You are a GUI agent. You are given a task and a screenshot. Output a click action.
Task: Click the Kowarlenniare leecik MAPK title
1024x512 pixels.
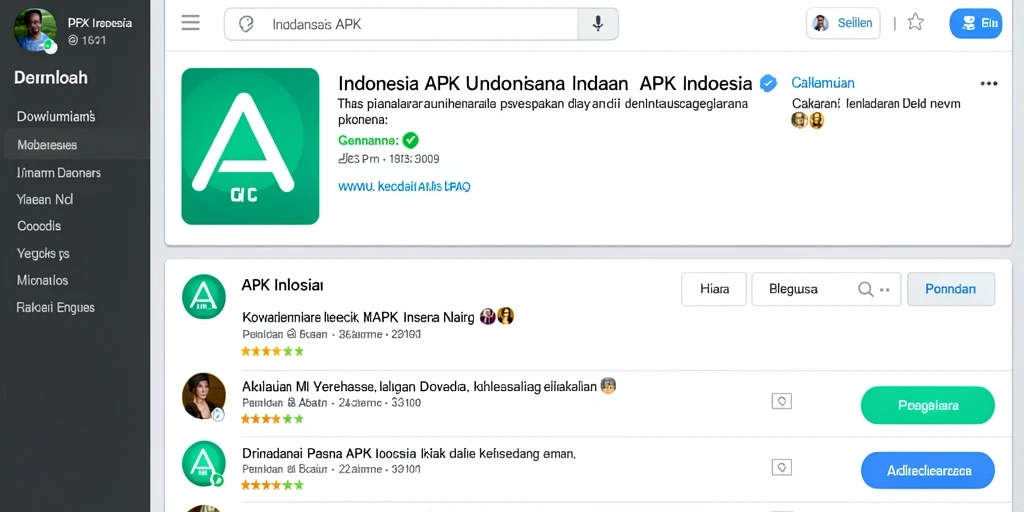[x=358, y=318]
